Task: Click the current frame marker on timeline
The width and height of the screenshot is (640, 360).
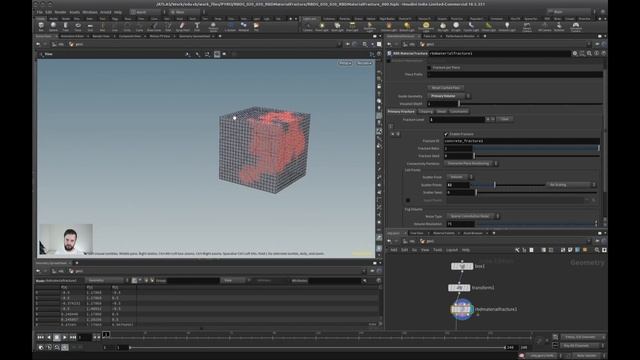Action: (106, 335)
